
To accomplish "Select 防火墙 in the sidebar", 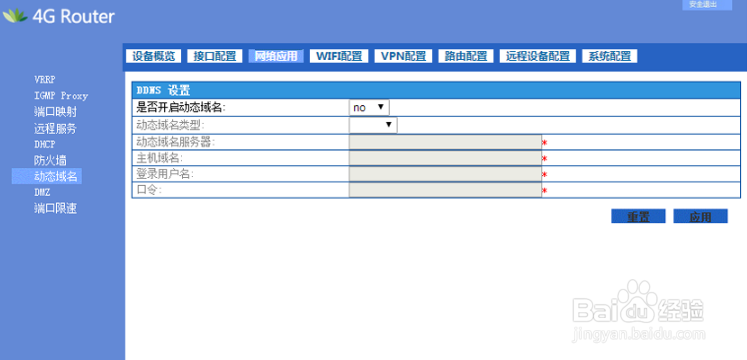I will click(50, 160).
